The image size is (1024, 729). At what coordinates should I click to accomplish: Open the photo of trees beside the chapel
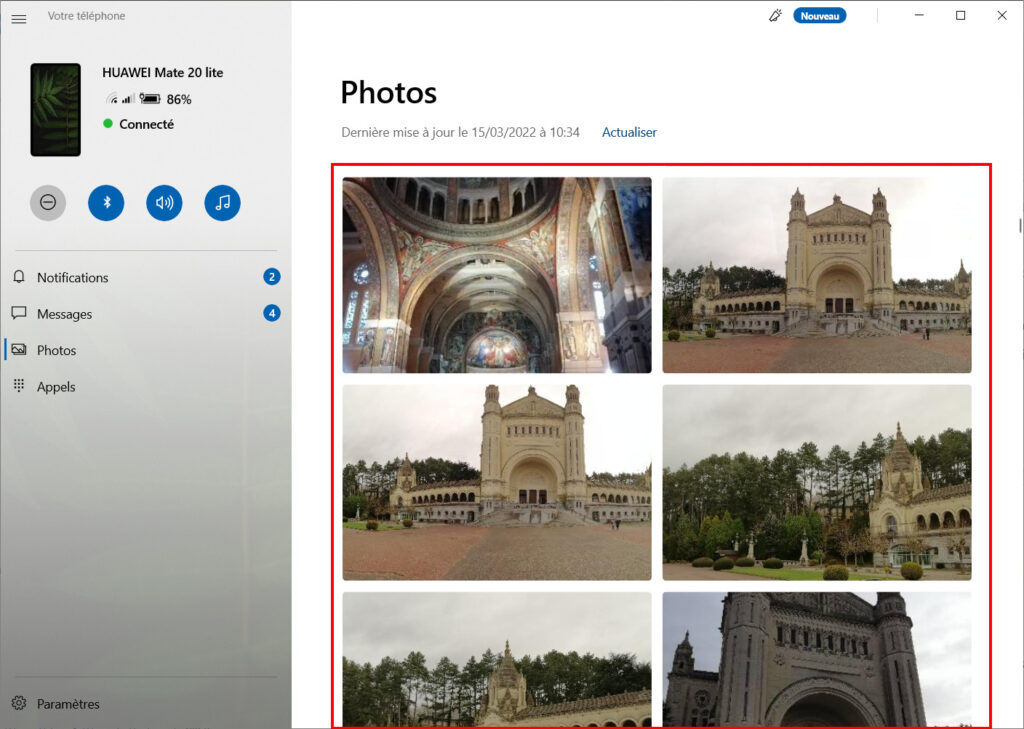pos(817,482)
